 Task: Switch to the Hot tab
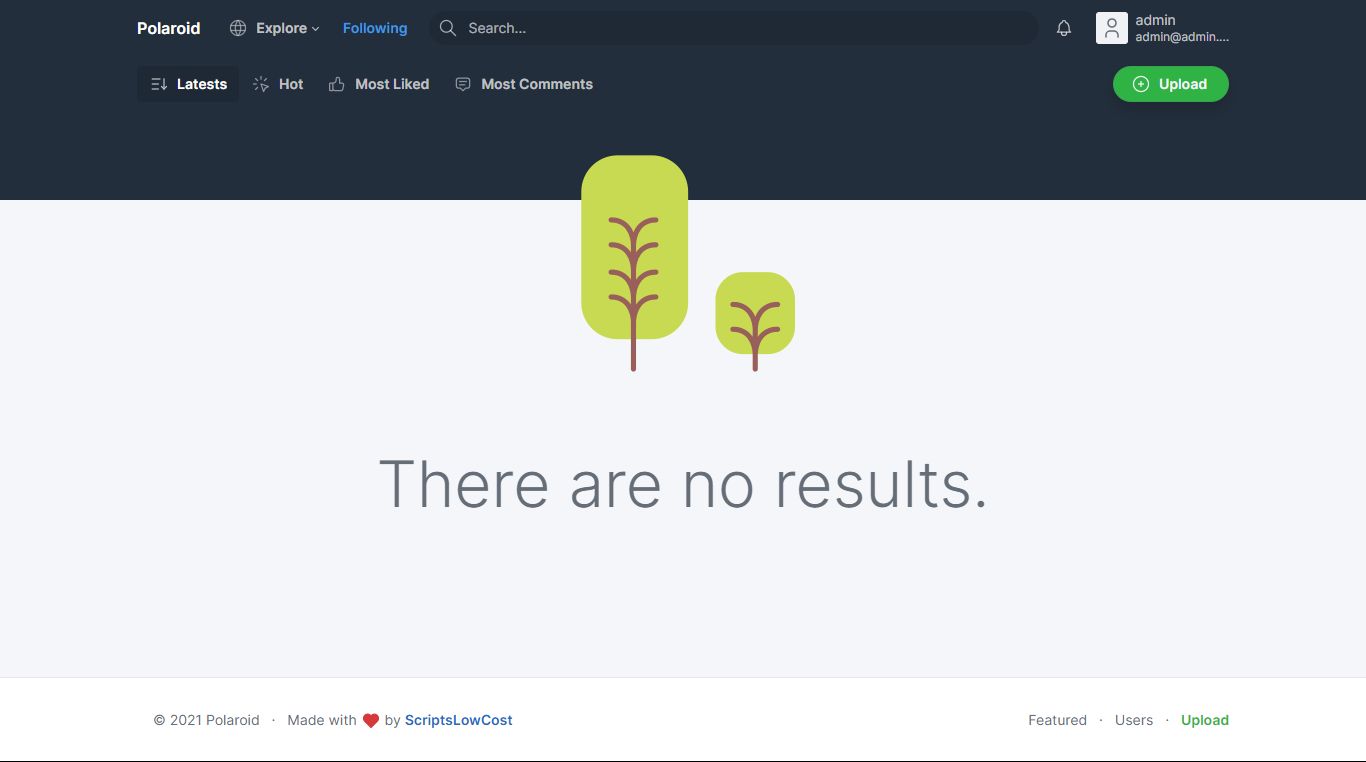coord(278,84)
